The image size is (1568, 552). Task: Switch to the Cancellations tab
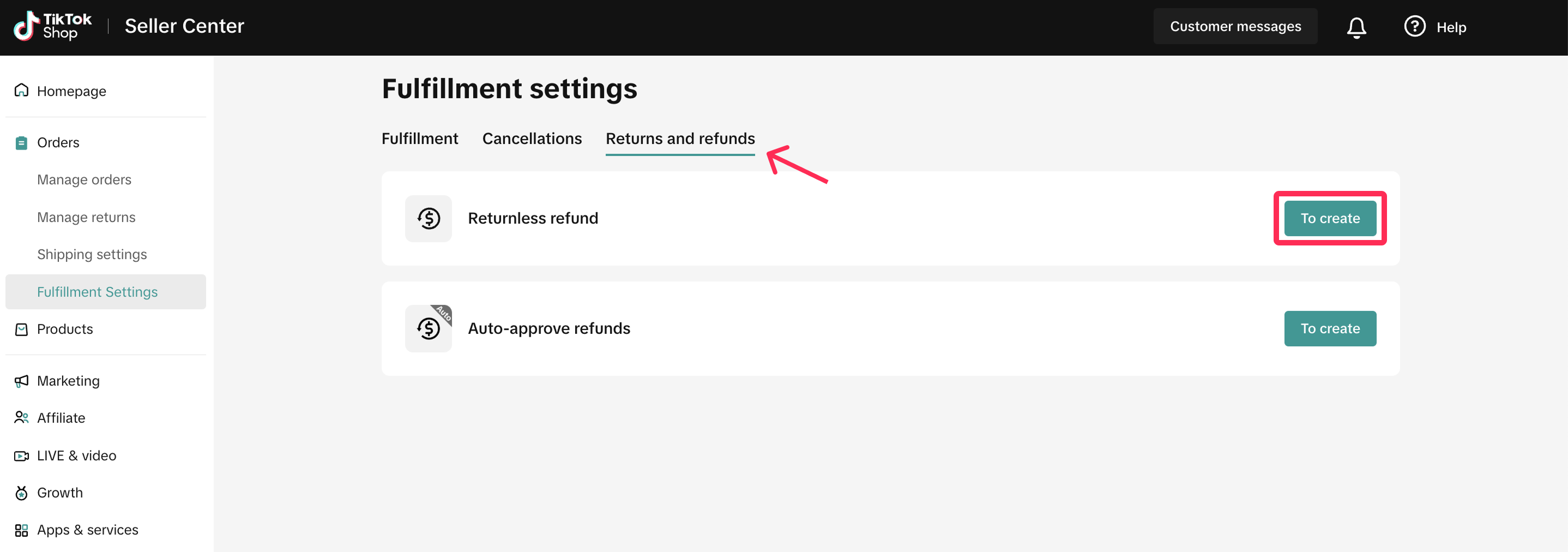[x=532, y=139]
